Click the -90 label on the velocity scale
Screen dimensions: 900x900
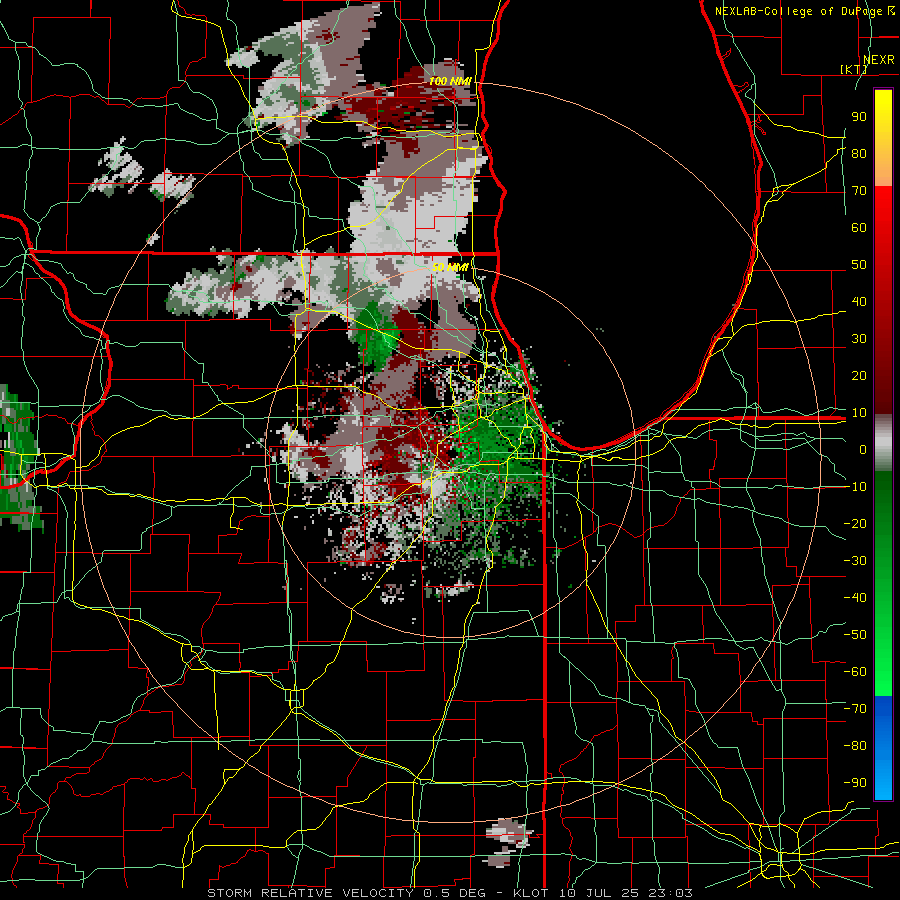tap(855, 782)
